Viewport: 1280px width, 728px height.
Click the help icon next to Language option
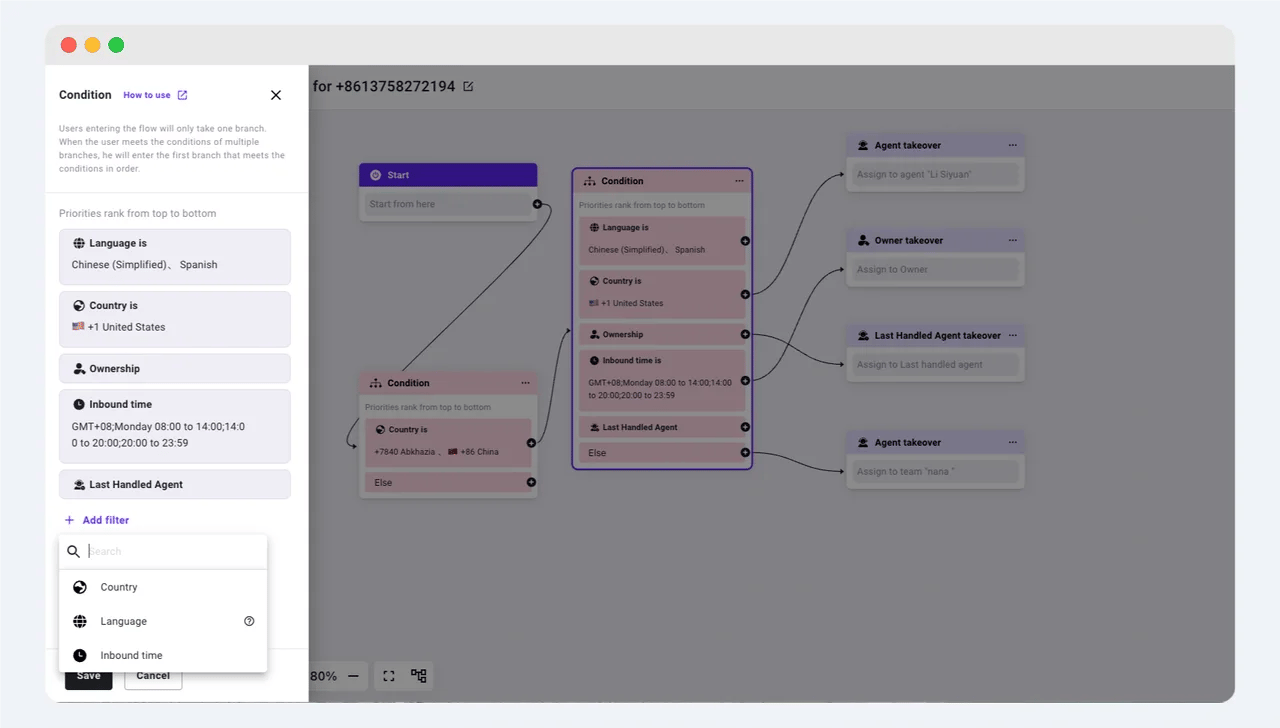249,621
